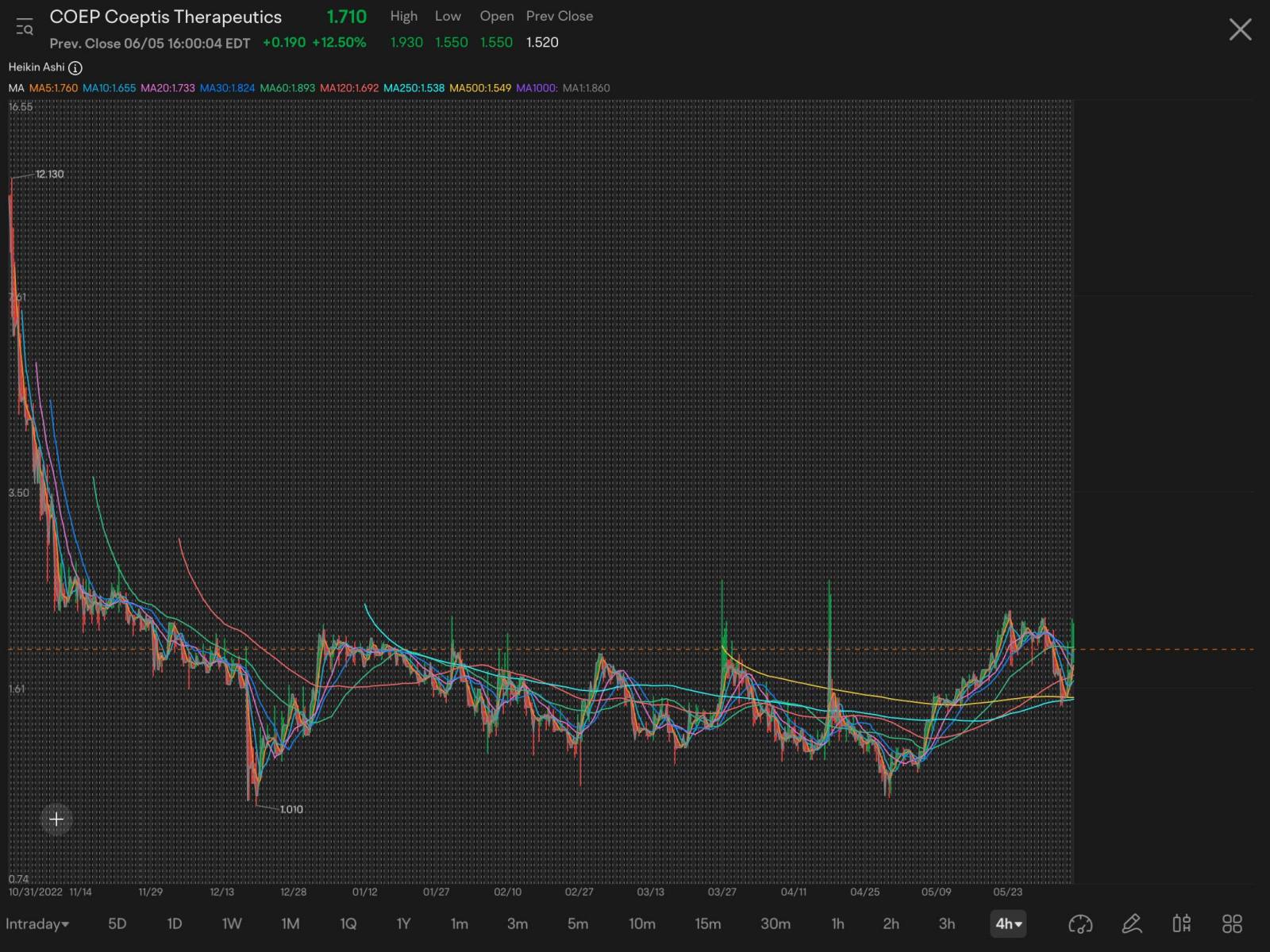Choose the 1Y timeframe
Viewport: 1270px width, 952px height.
[x=403, y=923]
